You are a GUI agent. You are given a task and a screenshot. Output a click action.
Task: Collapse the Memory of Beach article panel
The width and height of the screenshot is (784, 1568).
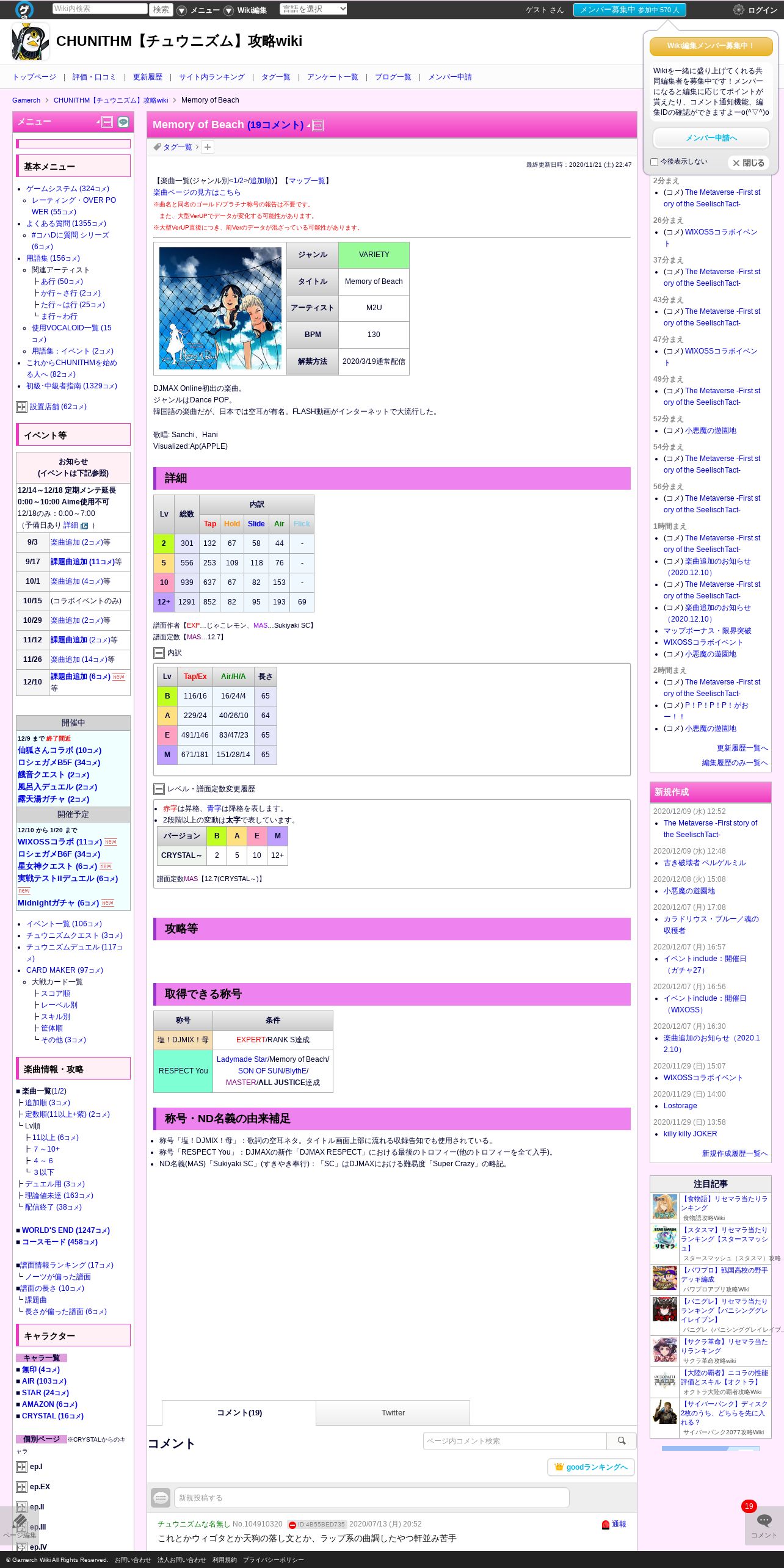tap(318, 125)
